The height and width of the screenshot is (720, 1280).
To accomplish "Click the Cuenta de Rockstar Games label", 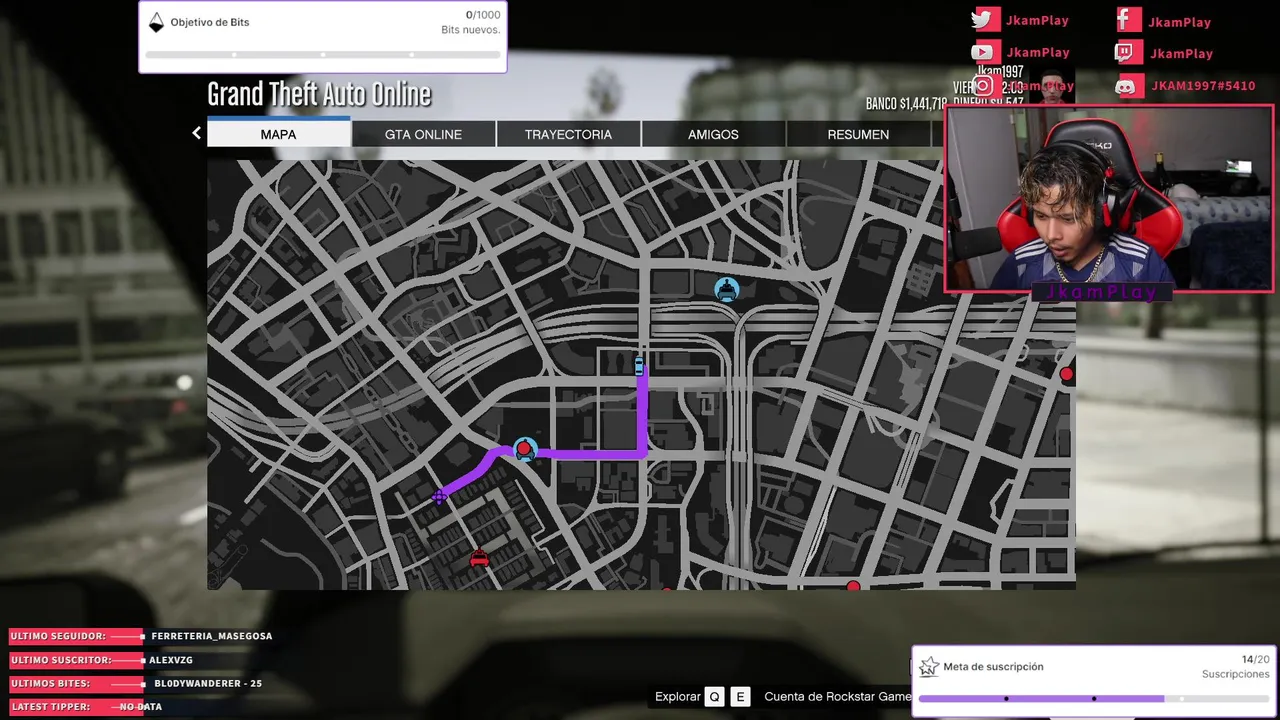I will click(838, 697).
